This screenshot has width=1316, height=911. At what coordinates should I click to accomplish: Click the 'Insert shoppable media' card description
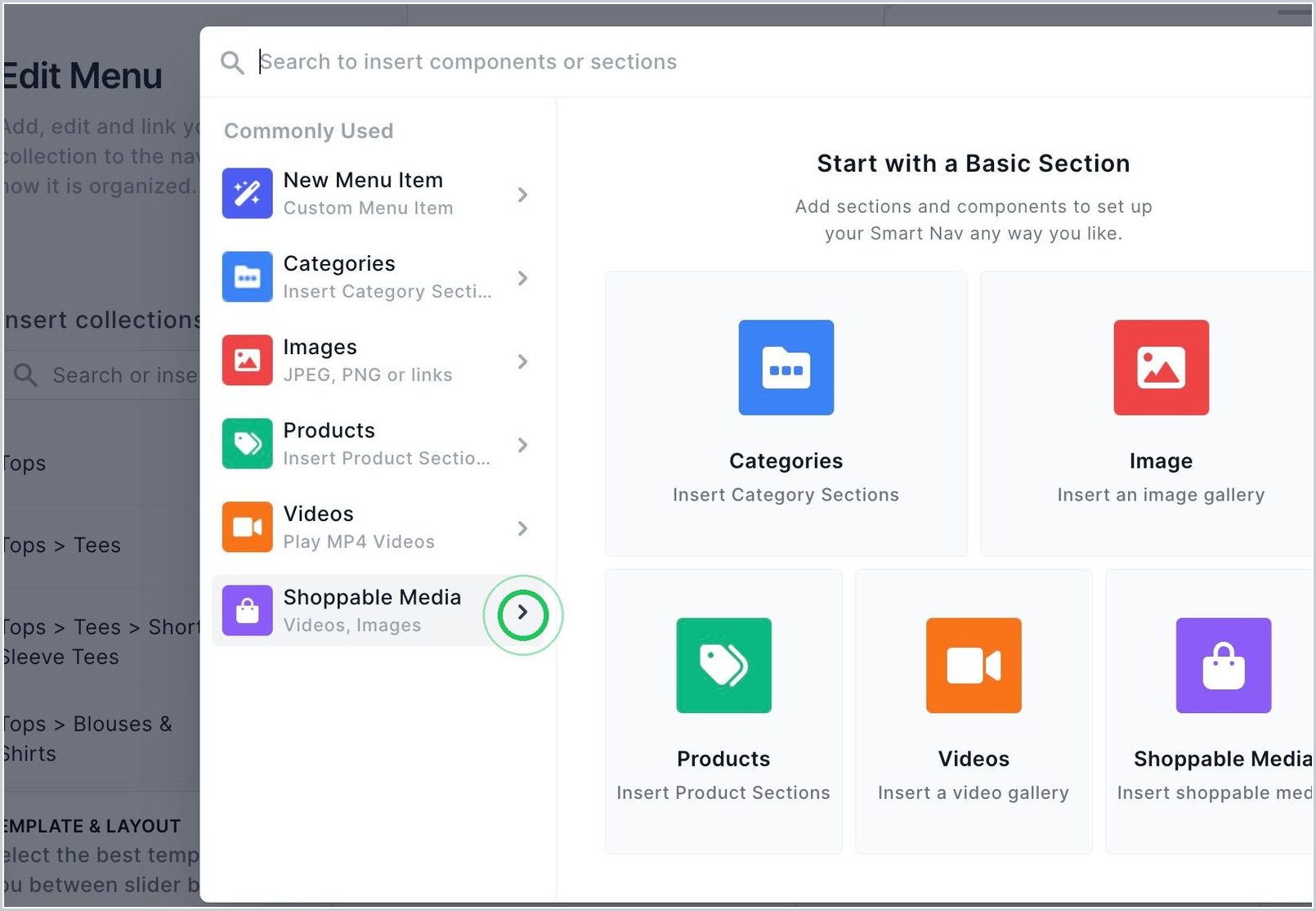pos(1215,792)
